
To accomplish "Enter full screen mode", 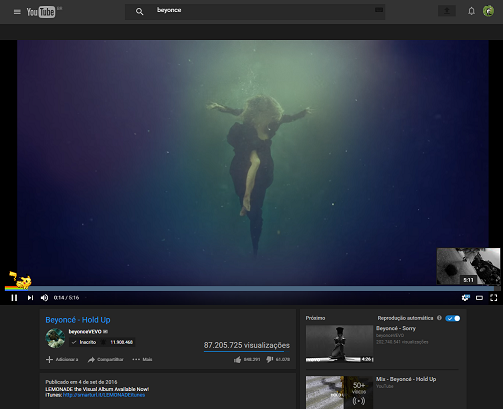I will [494, 298].
